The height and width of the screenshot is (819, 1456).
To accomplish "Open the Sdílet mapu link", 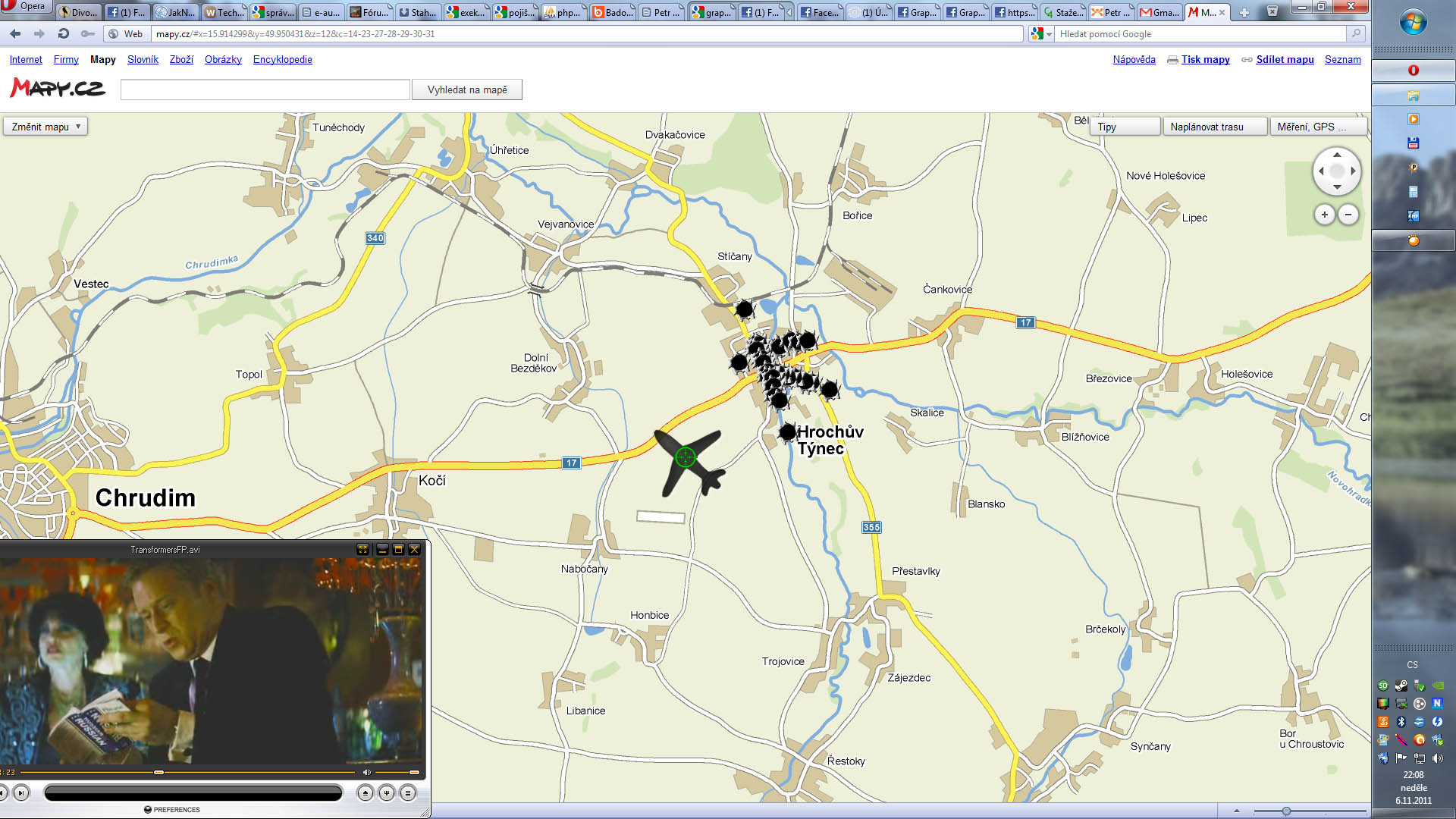I will pyautogui.click(x=1285, y=59).
